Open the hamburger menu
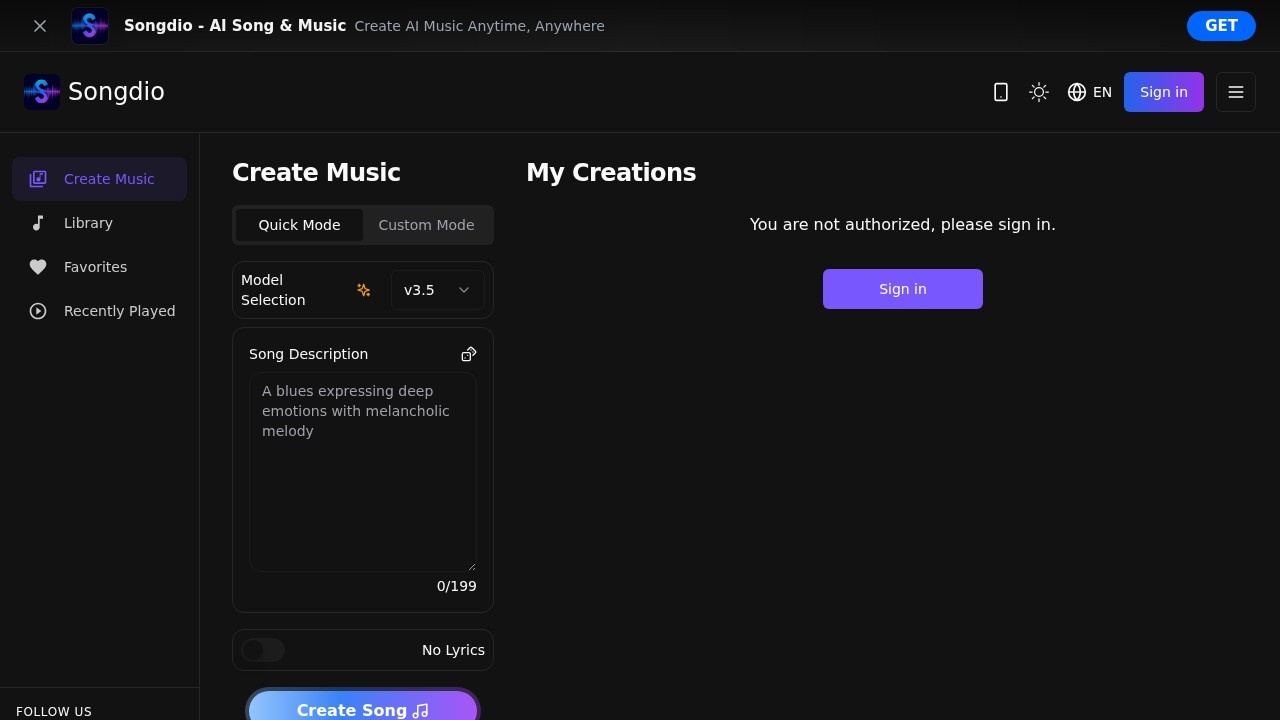This screenshot has height=720, width=1280. click(1235, 92)
